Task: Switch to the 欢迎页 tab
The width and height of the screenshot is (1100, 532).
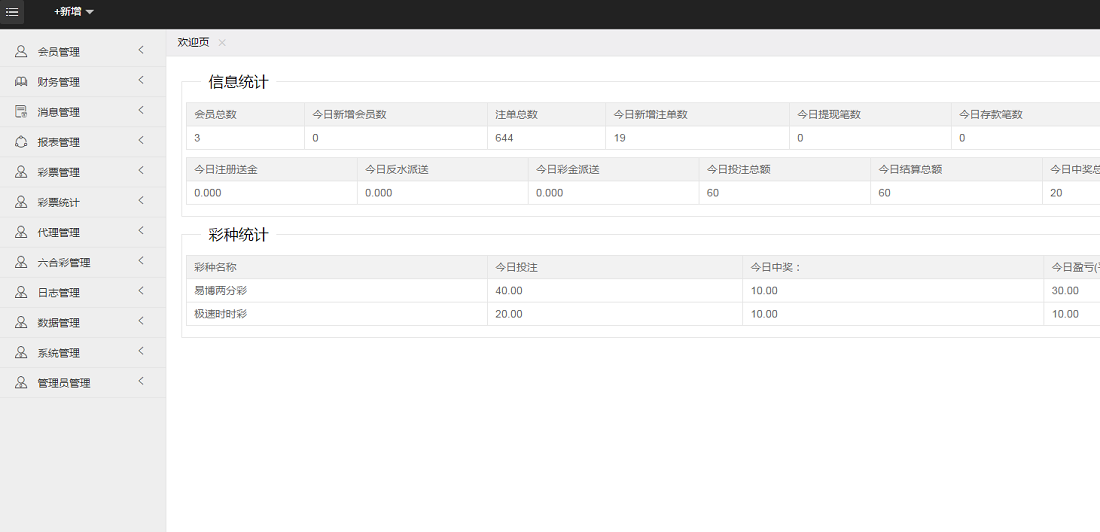Action: coord(193,42)
